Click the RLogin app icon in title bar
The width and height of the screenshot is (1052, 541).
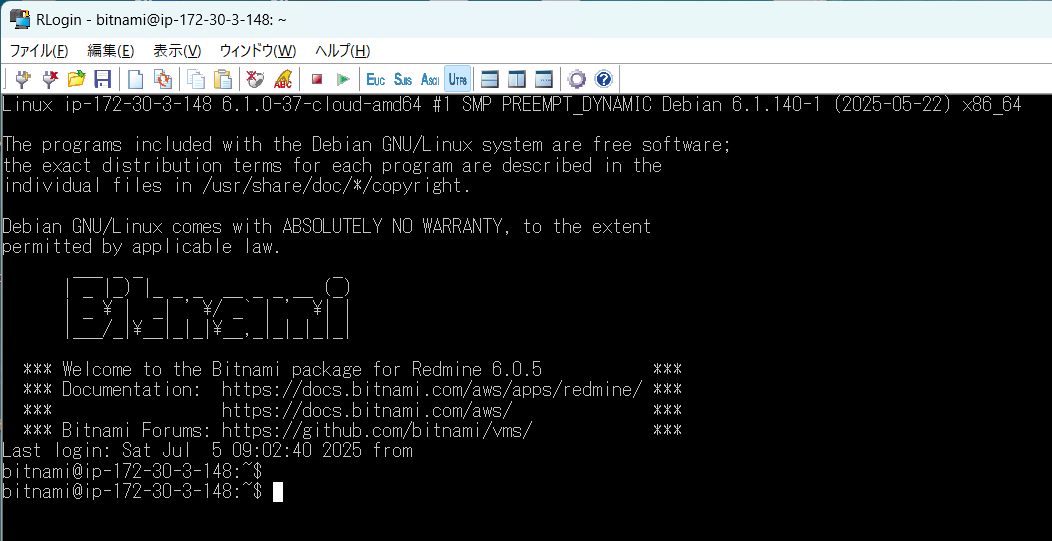20,19
